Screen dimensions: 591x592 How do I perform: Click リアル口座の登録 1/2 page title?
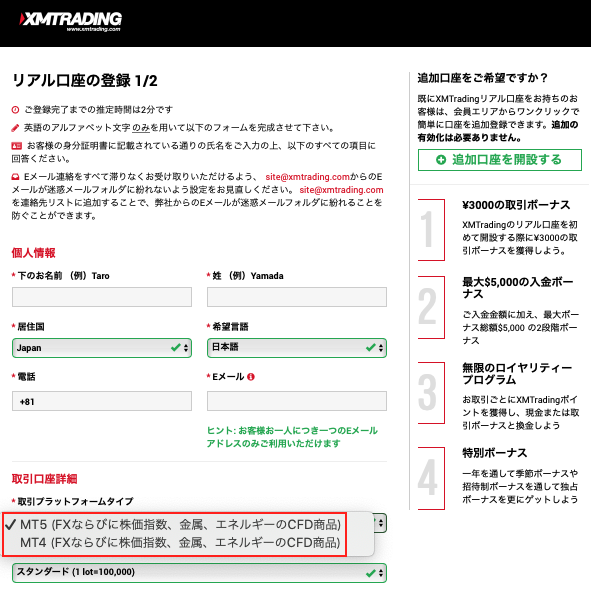(85, 81)
